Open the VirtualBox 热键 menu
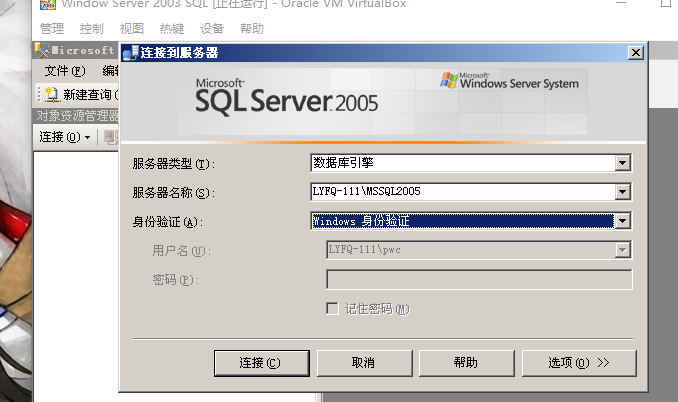The image size is (678, 402). coord(172,29)
